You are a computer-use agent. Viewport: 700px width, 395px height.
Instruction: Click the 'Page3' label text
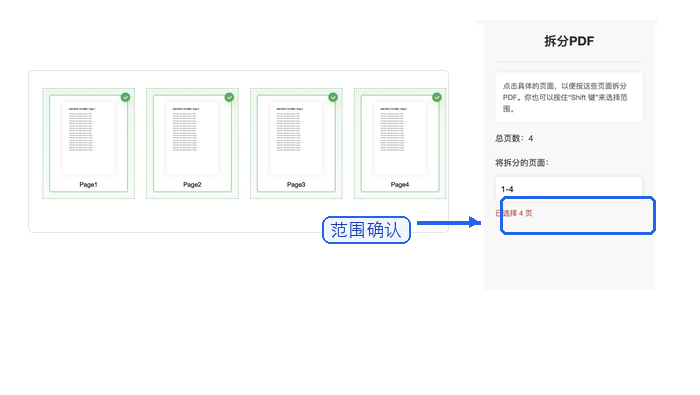point(296,184)
